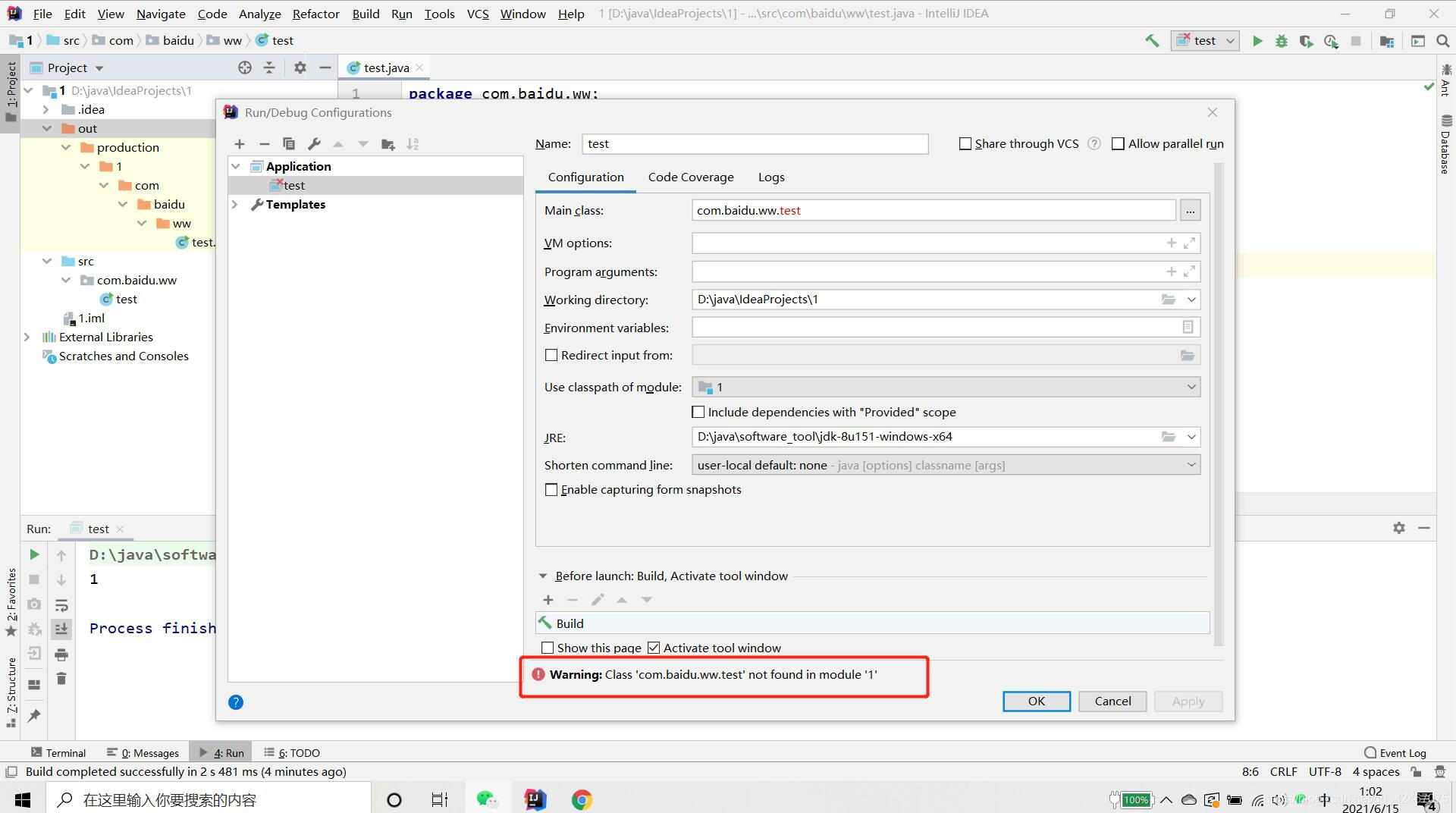Open Chrome from Windows taskbar
1456x813 pixels.
[582, 799]
